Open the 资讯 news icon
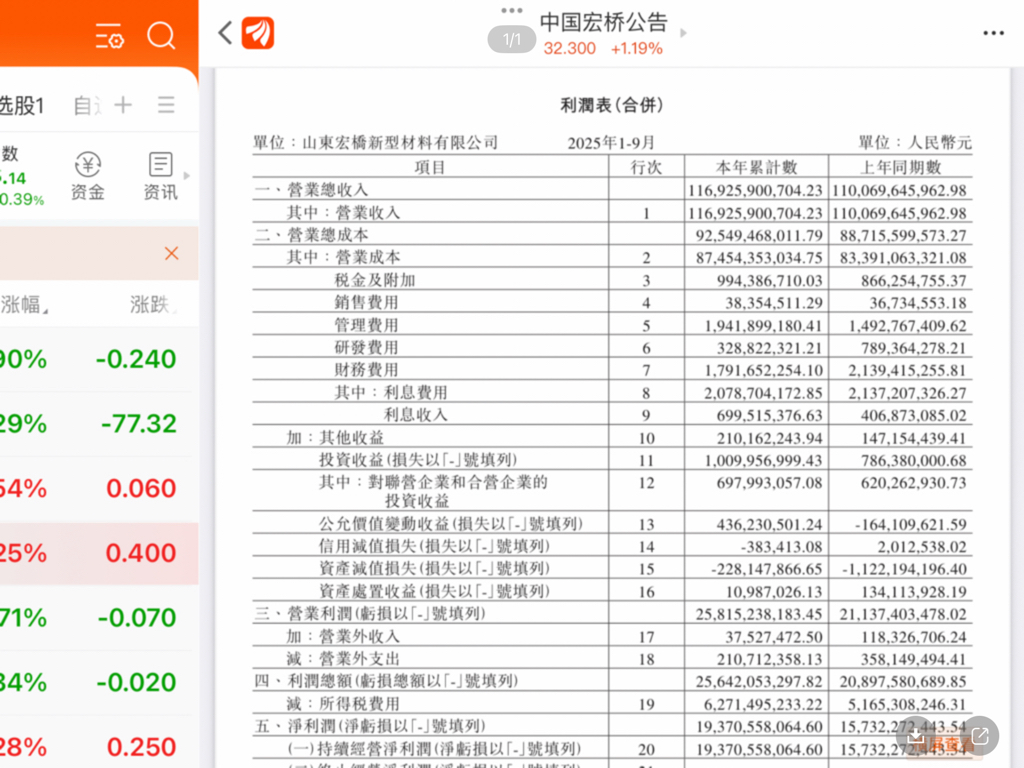 pyautogui.click(x=160, y=176)
